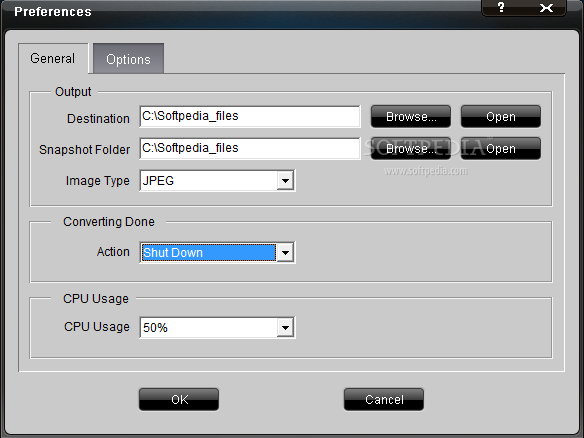Close the Preferences dialog with X

click(546, 7)
